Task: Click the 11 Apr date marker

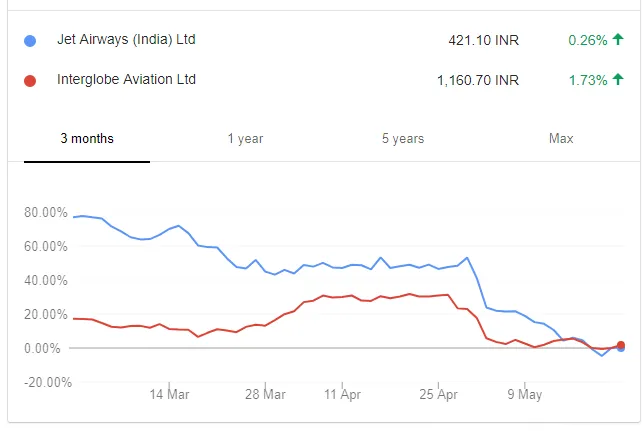Action: coord(343,395)
